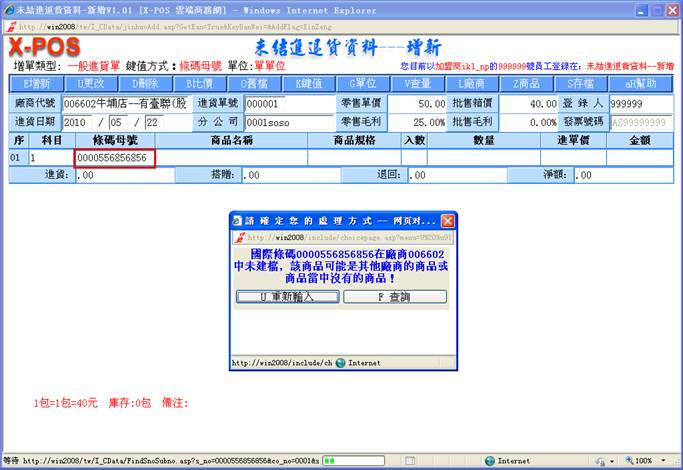683x470 pixels.
Task: Click the 進貨日期 year field 2010
Action: click(x=81, y=121)
